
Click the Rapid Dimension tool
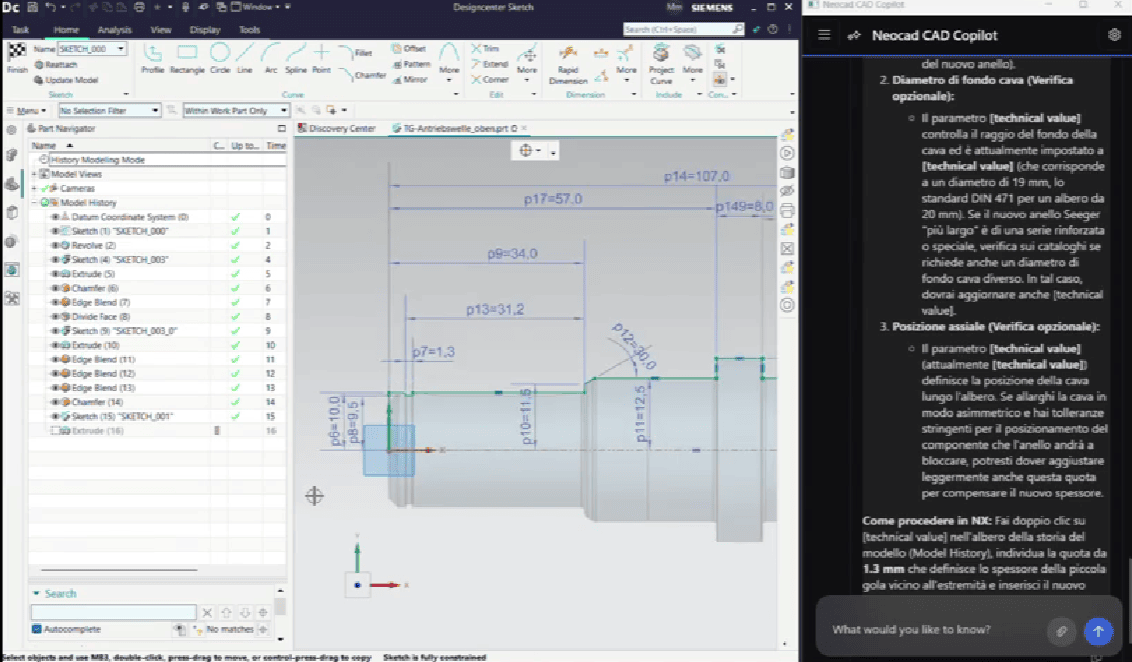tap(568, 65)
